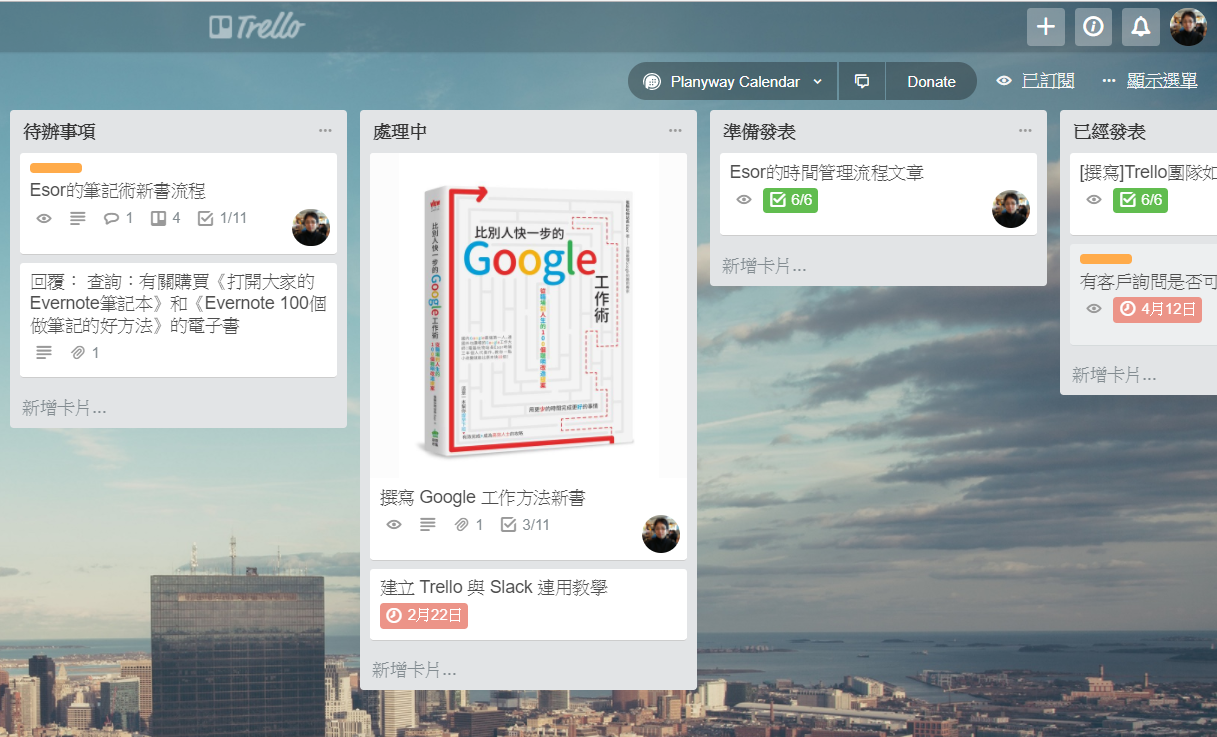Viewport: 1217px width, 737px height.
Task: Click comments badge on Esor的筆記術新書流程 card
Action: coord(118,218)
